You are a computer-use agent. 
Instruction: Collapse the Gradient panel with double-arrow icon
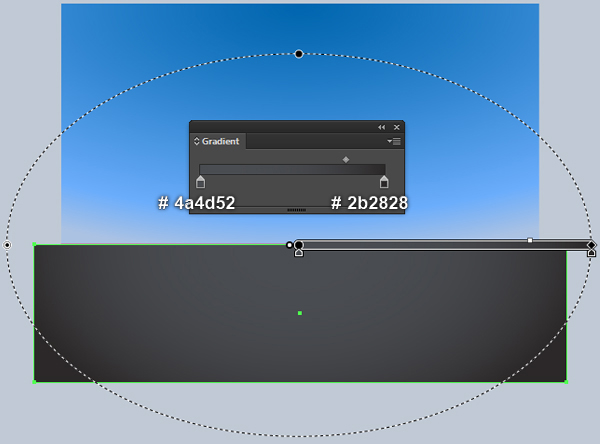(382, 127)
